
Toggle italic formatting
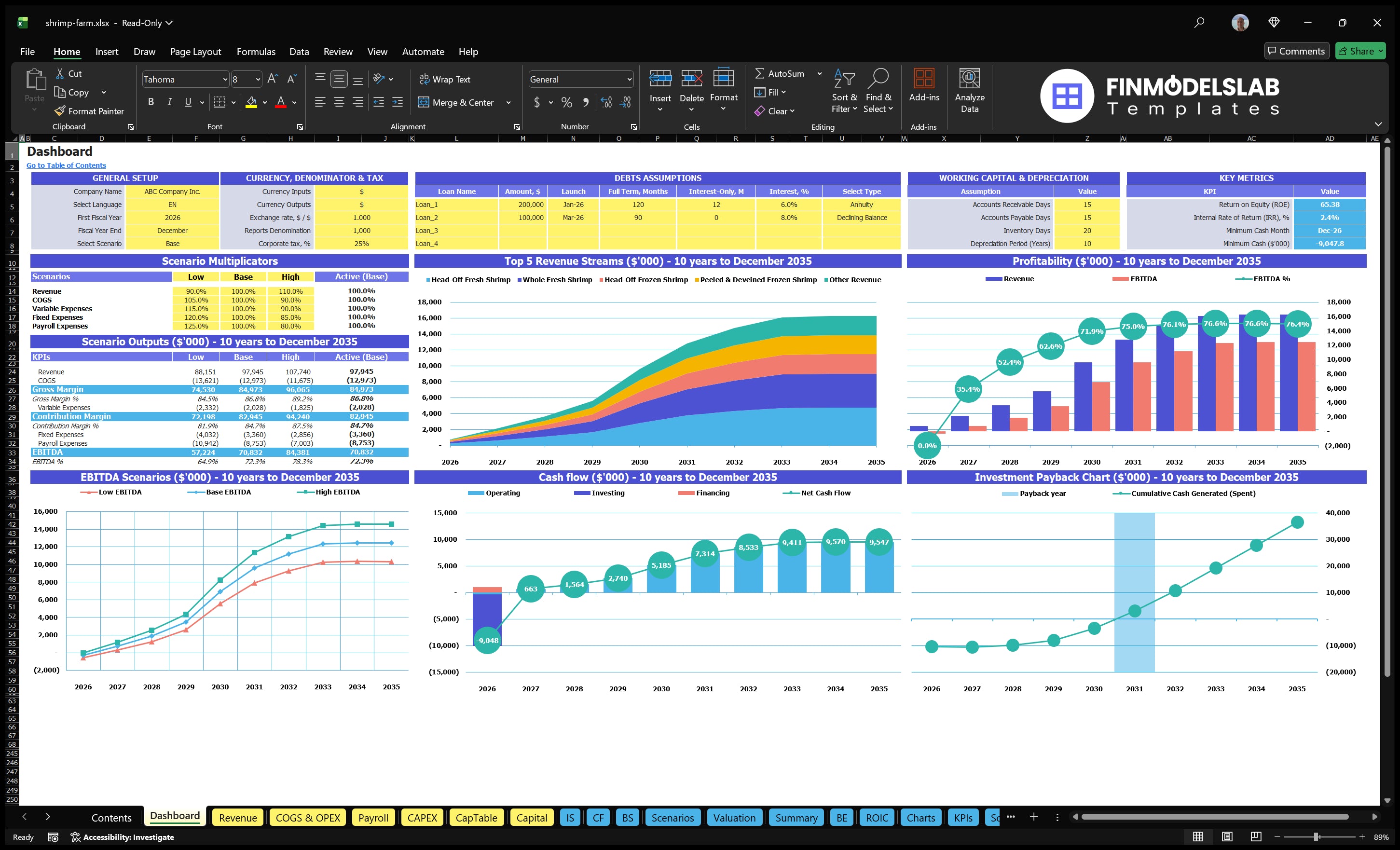169,102
